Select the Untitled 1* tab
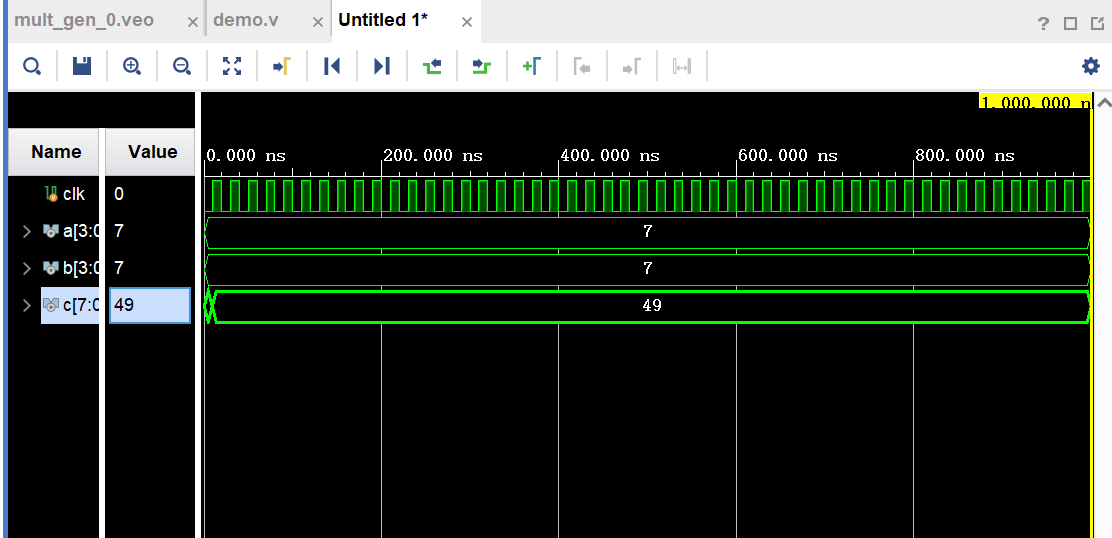Screen dimensions: 1112x538 coord(383,21)
